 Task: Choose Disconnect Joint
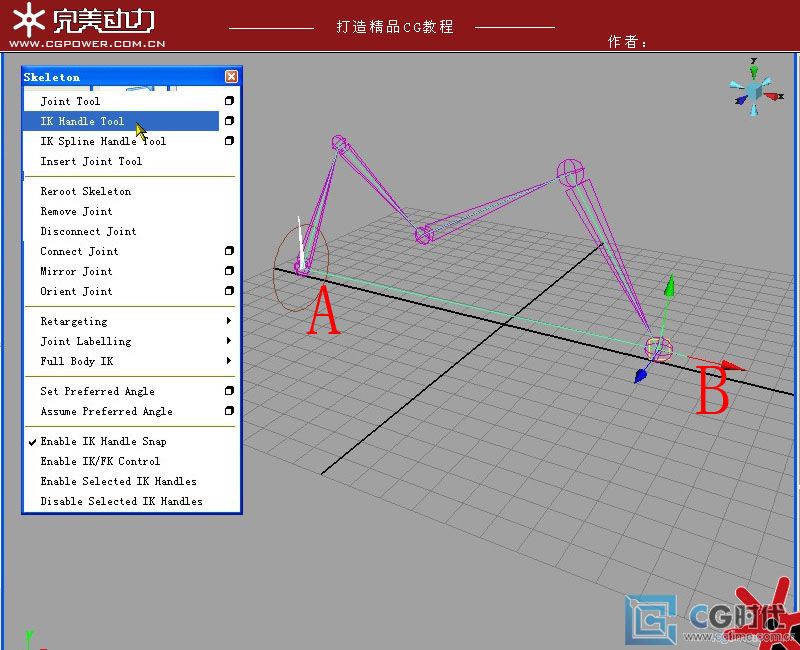click(x=88, y=231)
